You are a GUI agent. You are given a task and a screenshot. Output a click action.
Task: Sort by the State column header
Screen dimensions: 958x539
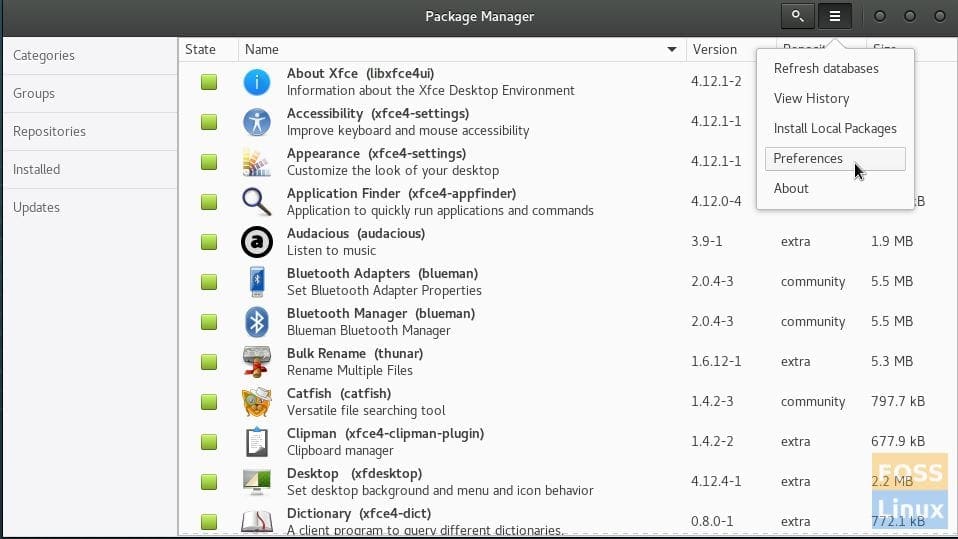tap(208, 50)
